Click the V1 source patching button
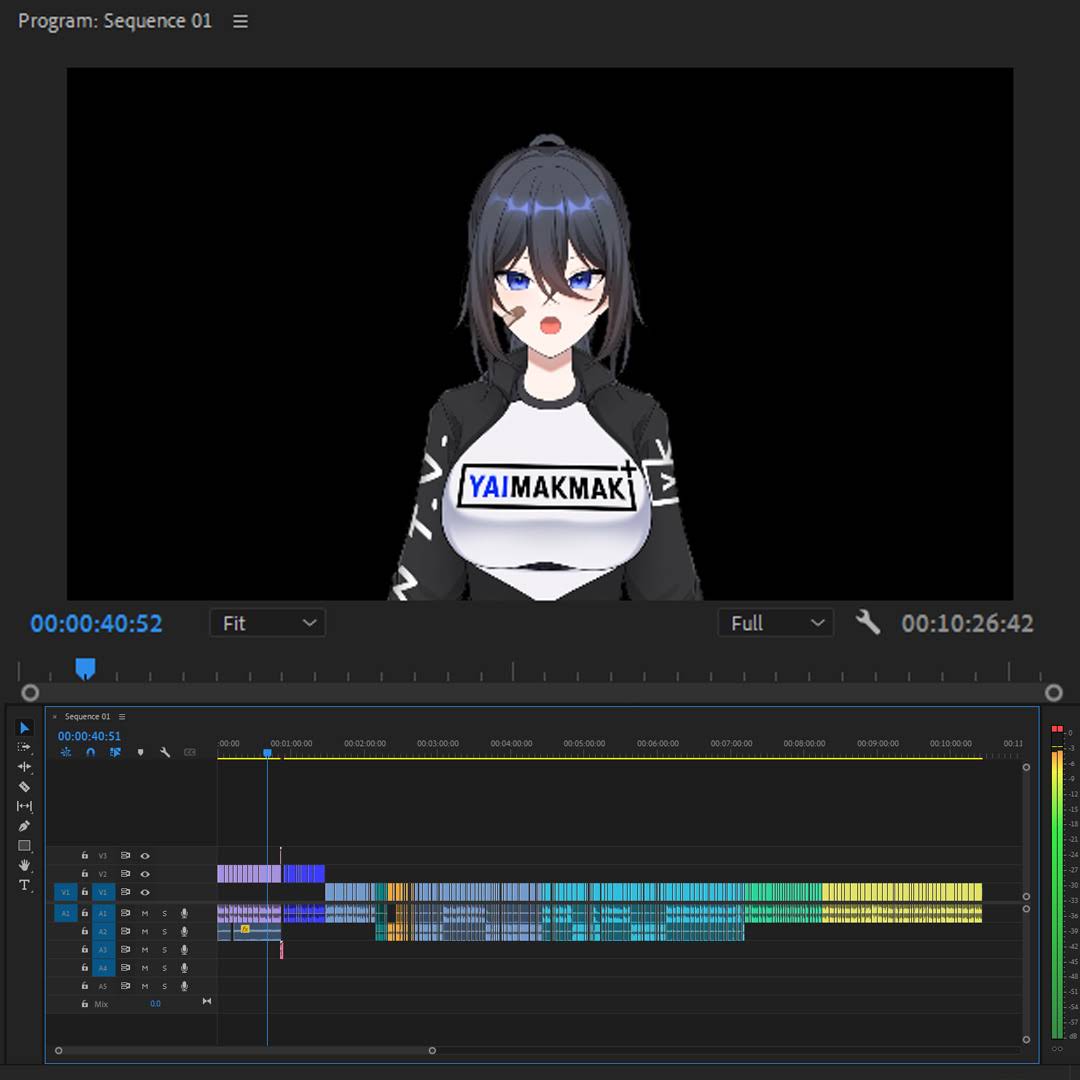 (65, 892)
